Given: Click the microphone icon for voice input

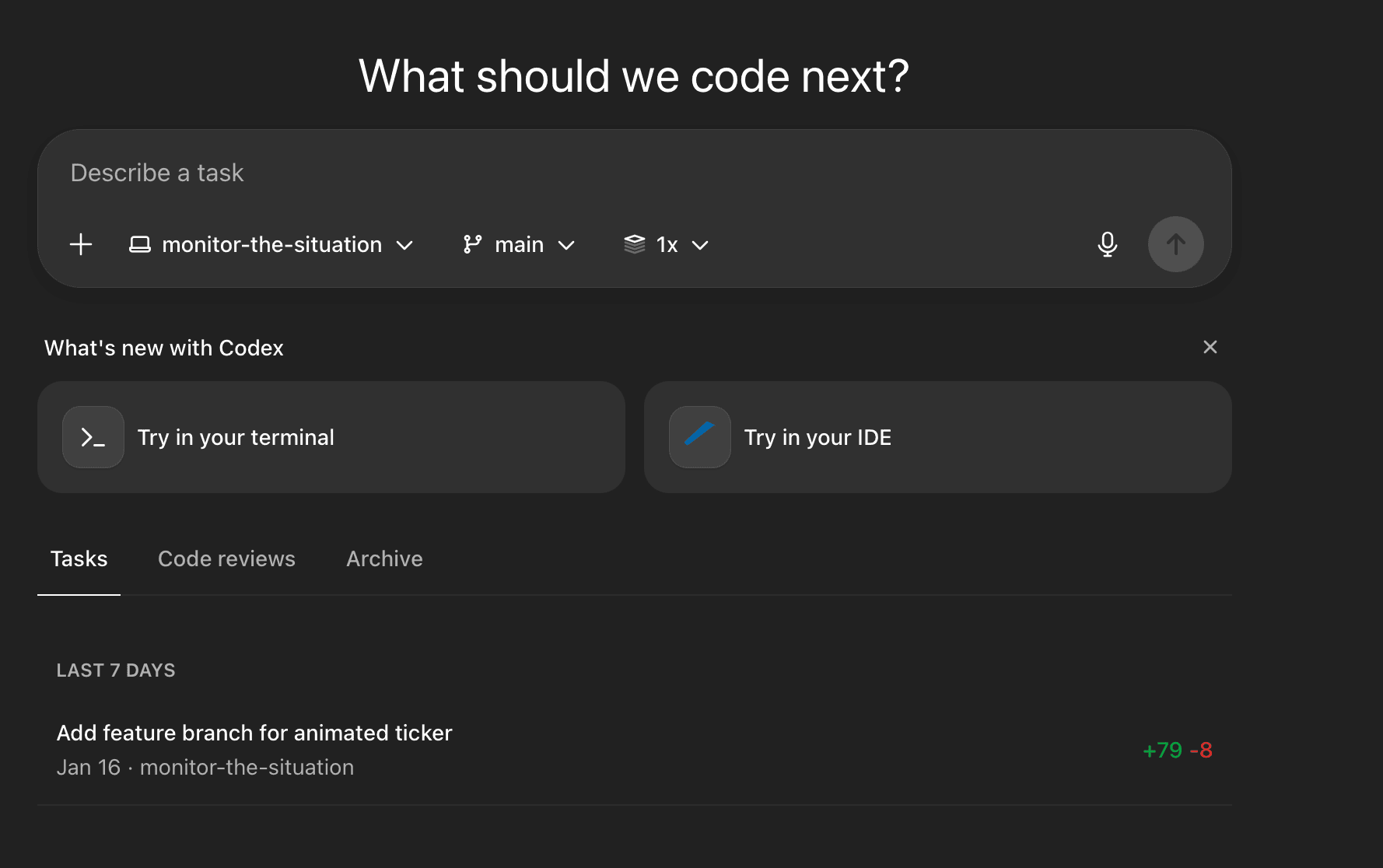Looking at the screenshot, I should (x=1108, y=244).
